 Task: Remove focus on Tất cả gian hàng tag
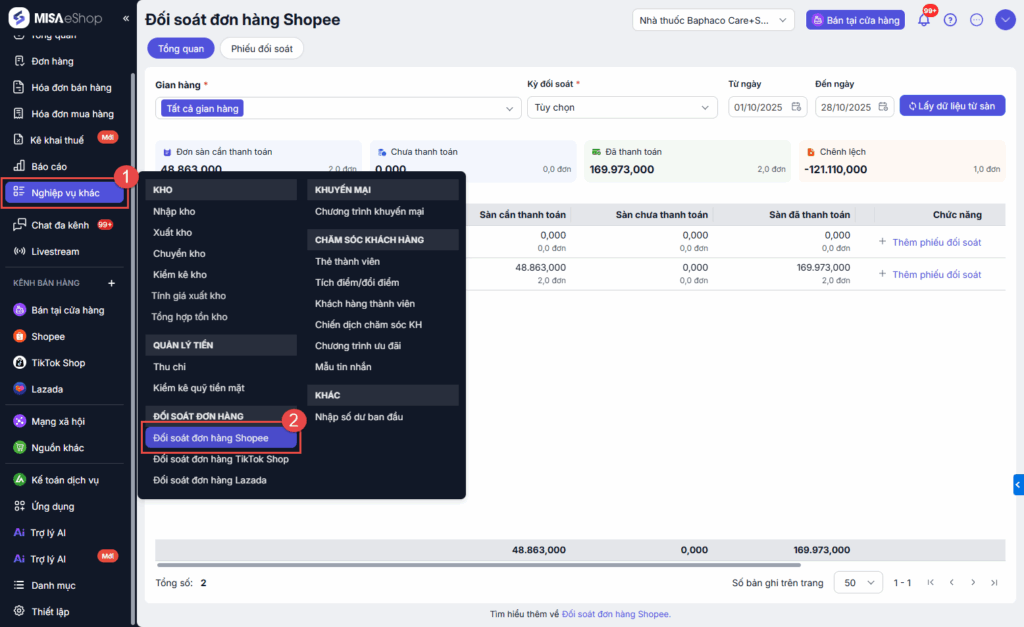(202, 108)
